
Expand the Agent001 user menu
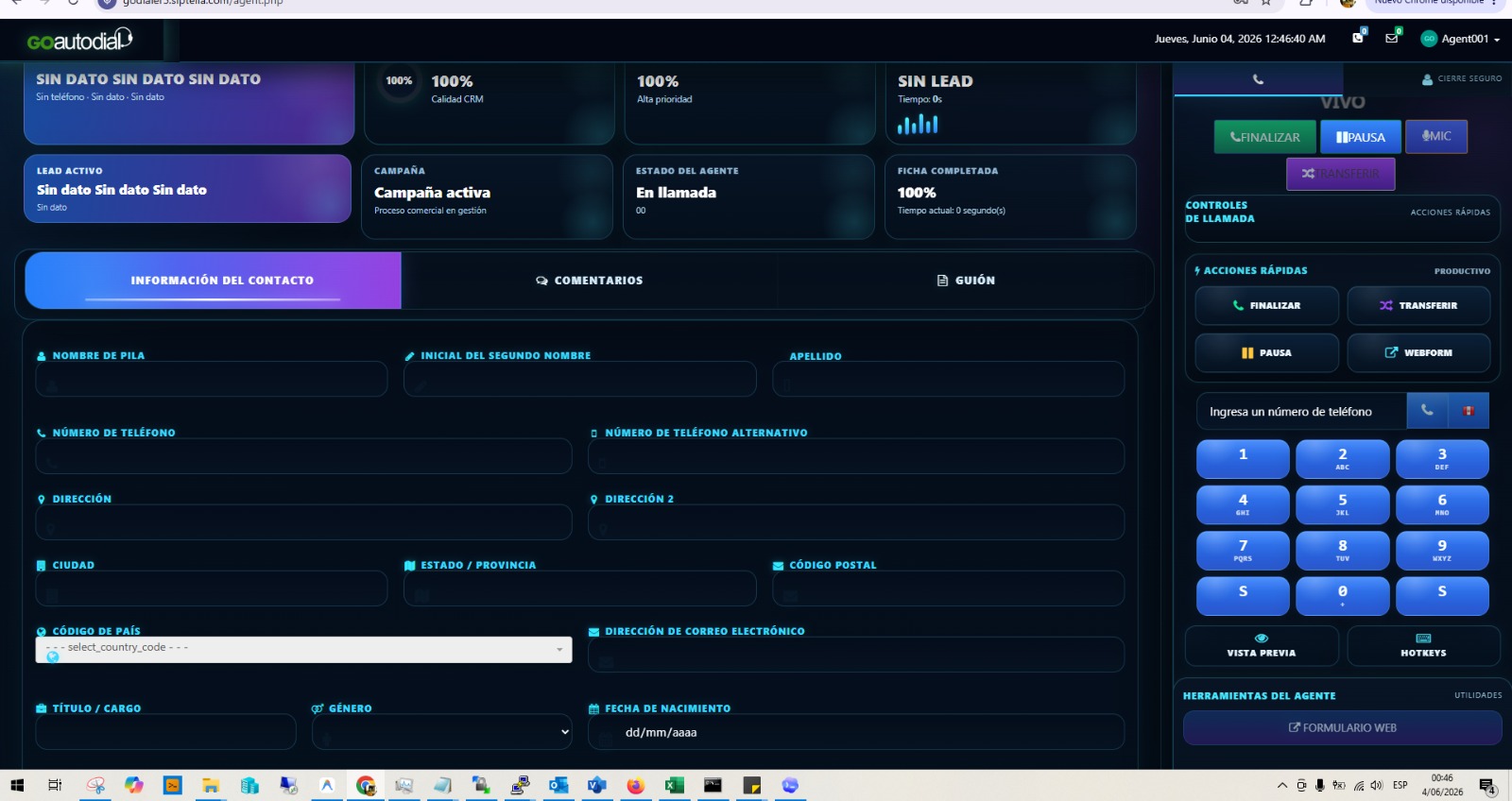click(1461, 39)
